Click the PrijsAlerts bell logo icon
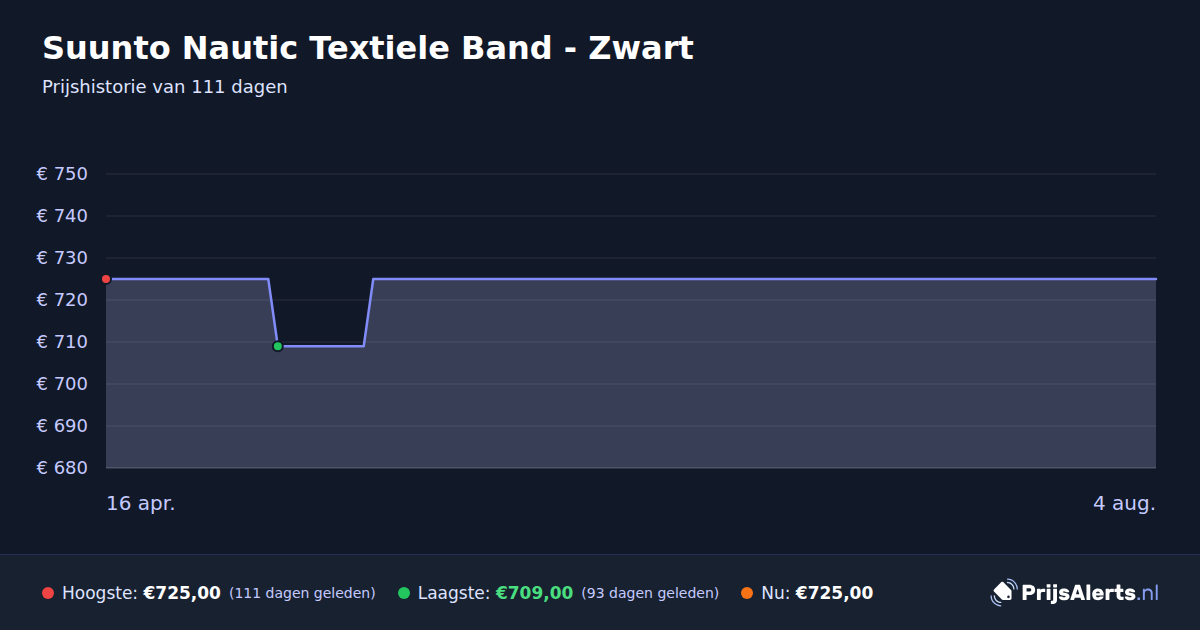Viewport: 1200px width, 630px height. [x=1003, y=593]
